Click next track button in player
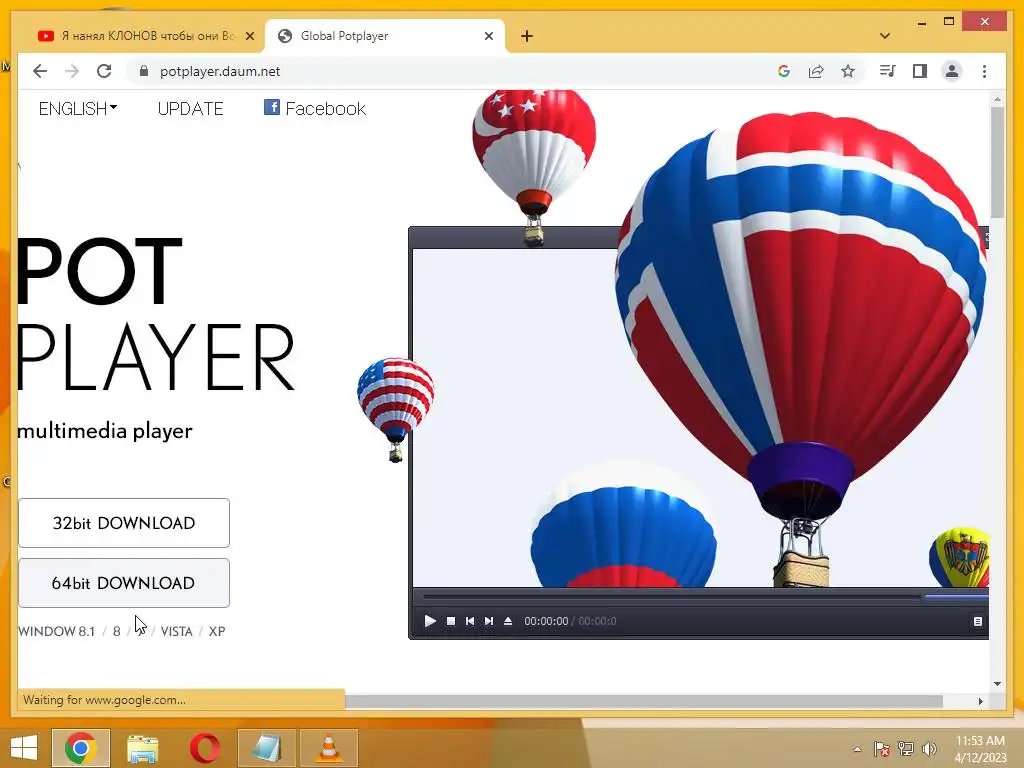The image size is (1024, 768). point(488,621)
